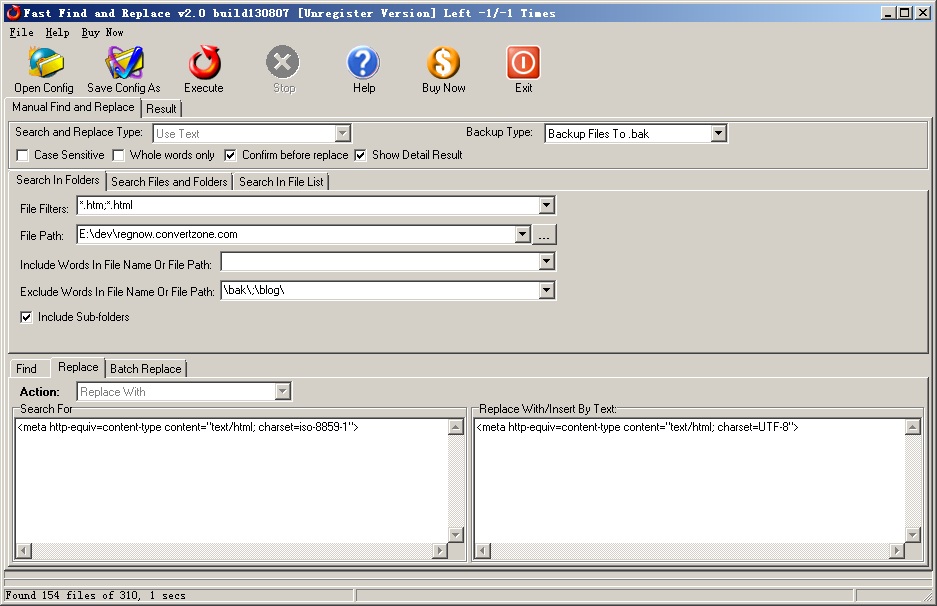The image size is (937, 606).
Task: Enable the Case Sensitive checkbox
Action: click(x=23, y=155)
